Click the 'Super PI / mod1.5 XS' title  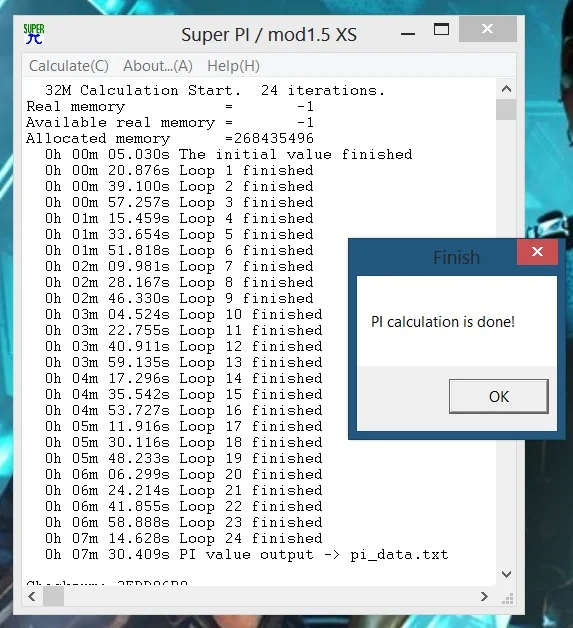click(269, 35)
